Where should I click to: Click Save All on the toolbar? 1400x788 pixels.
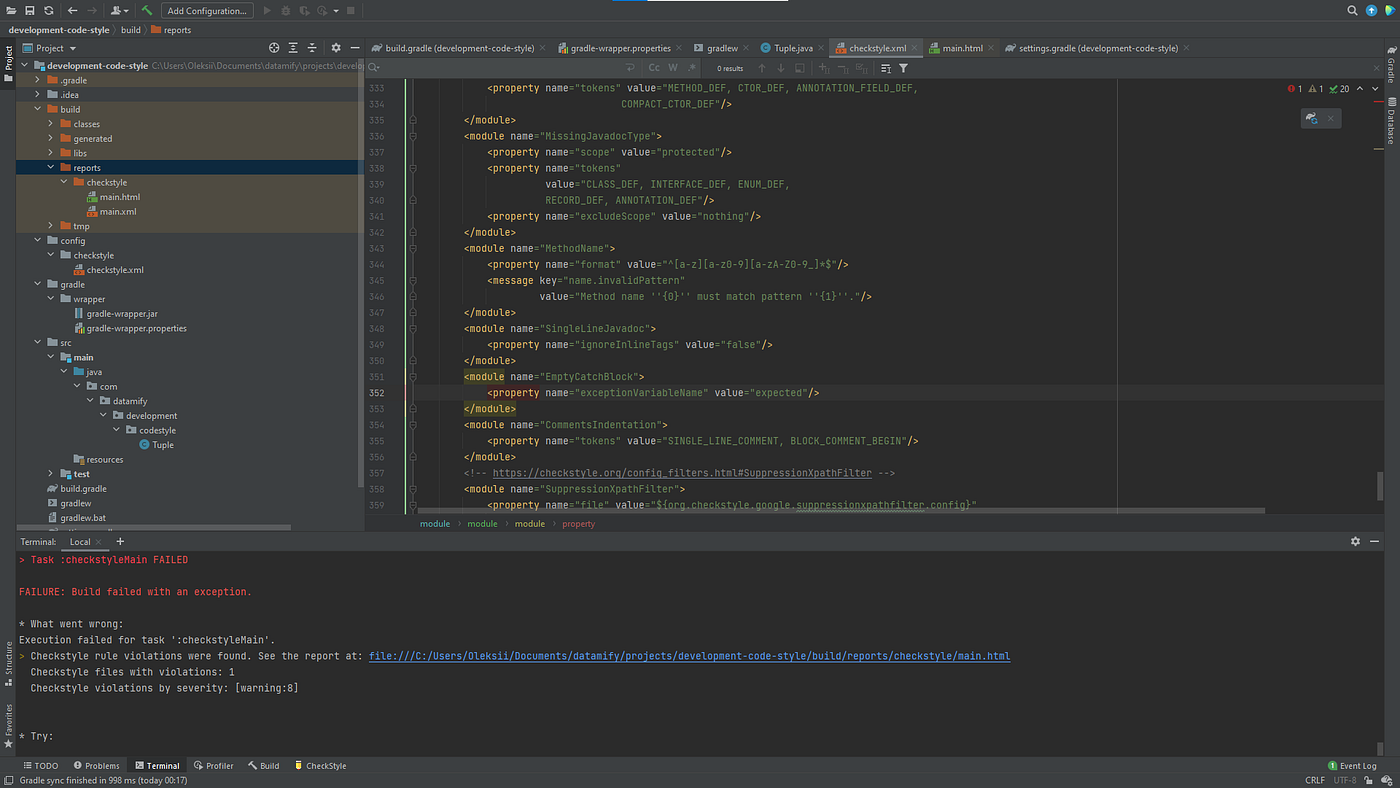(29, 10)
